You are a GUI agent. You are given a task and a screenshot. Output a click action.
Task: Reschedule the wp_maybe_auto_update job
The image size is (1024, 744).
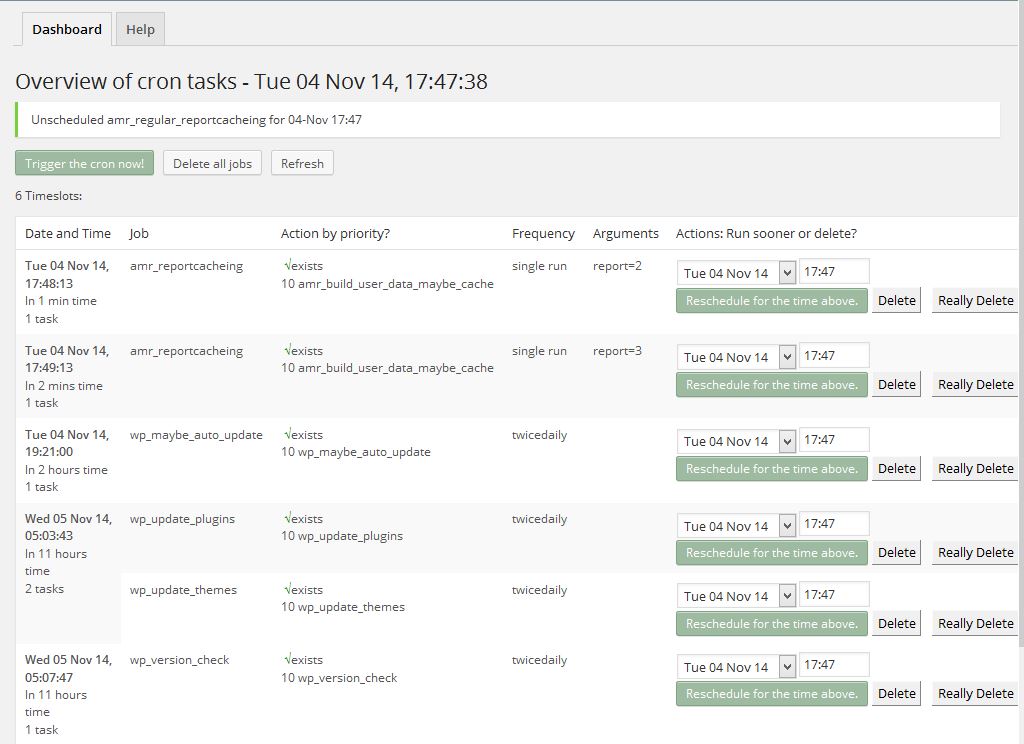pyautogui.click(x=771, y=469)
